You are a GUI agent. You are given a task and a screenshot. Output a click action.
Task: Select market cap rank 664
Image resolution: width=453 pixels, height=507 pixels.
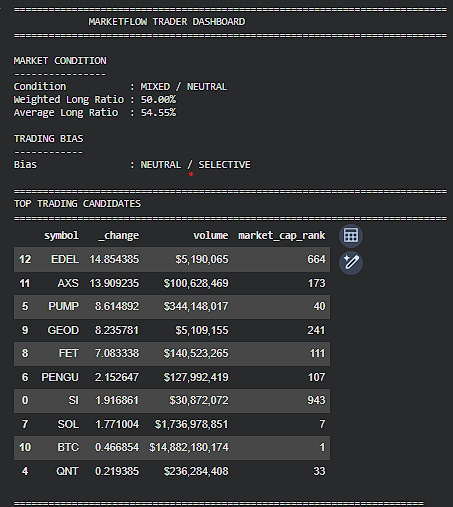pyautogui.click(x=316, y=259)
